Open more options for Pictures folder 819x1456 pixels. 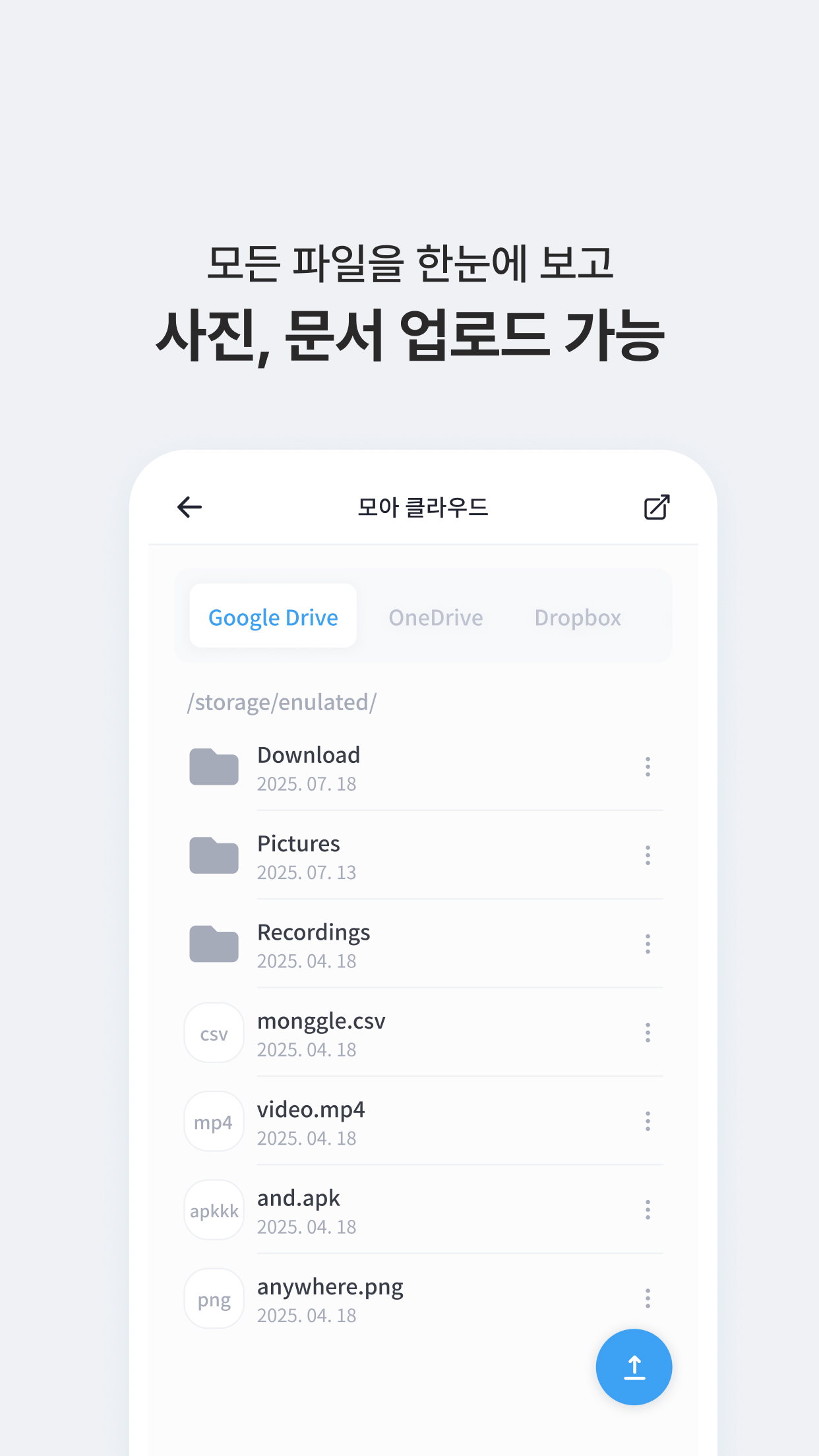[x=648, y=855]
